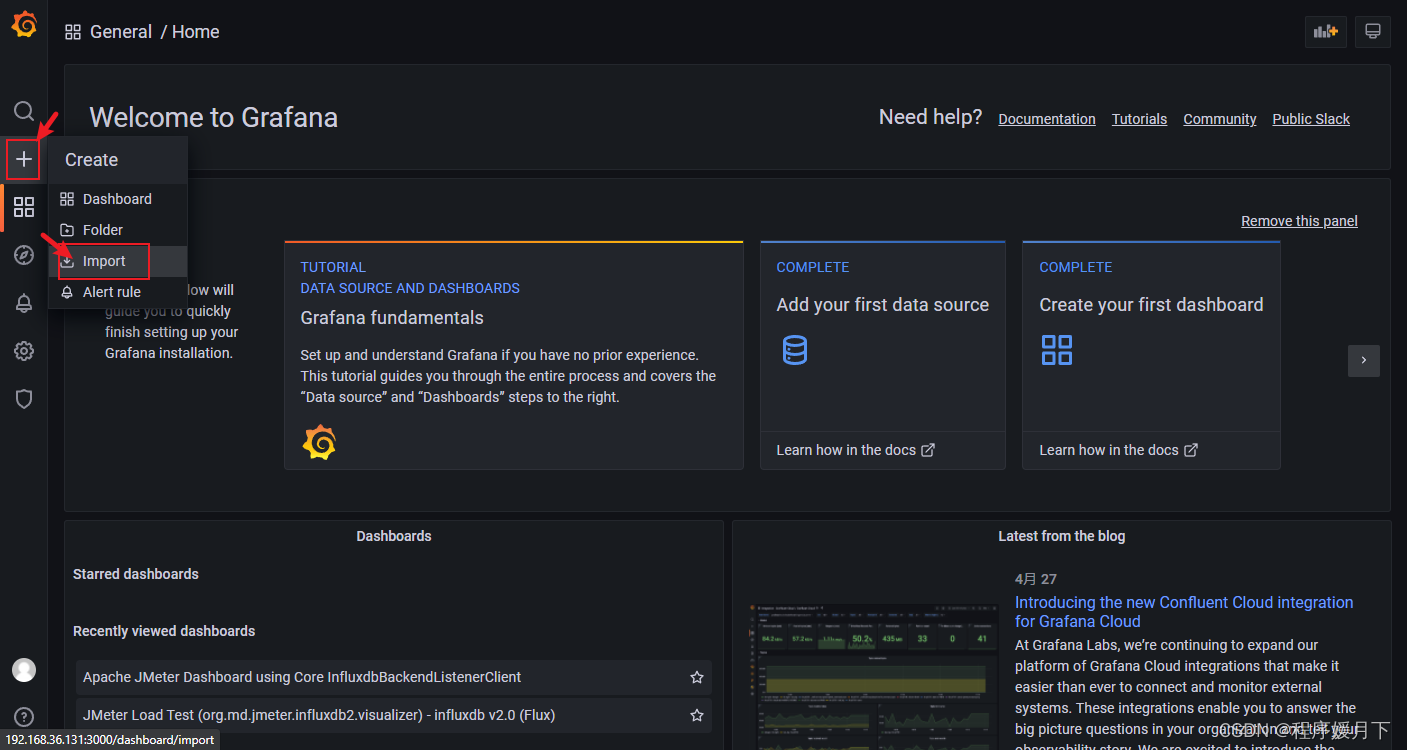Open the Create plus icon in sidebar
1407x750 pixels.
[24, 159]
